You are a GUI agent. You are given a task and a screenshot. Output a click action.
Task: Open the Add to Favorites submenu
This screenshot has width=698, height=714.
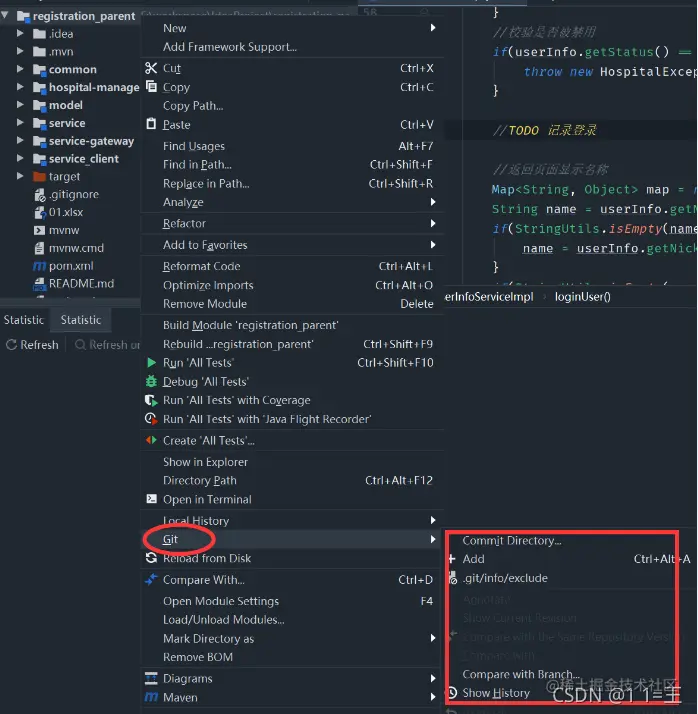tap(292, 245)
